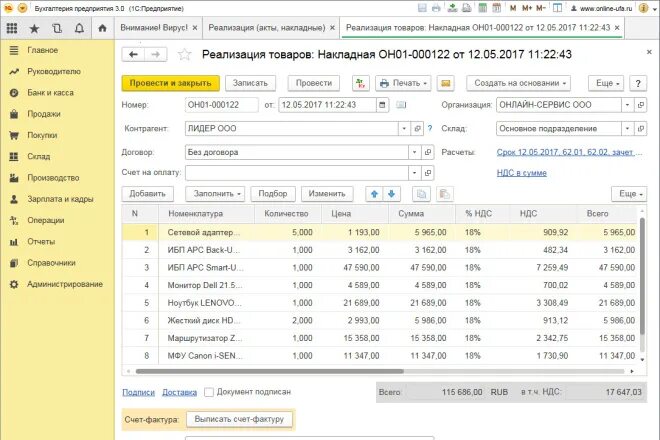Image resolution: width=660 pixels, height=440 pixels.
Task: Open the yellow info icon in title bar
Action: click(x=643, y=8)
